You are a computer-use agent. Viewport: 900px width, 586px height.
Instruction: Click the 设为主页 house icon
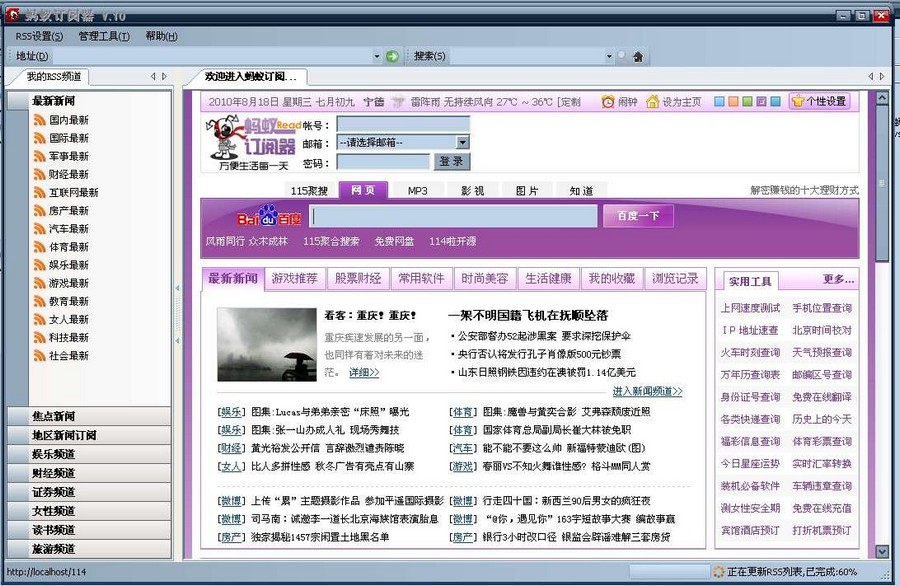click(x=653, y=102)
